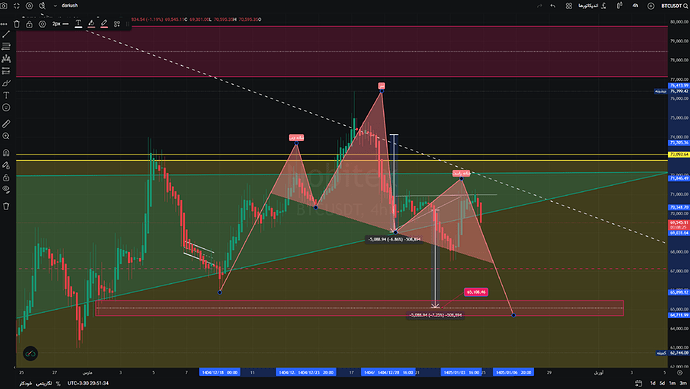The image size is (690, 389).
Task: Select the brush drawing tool
Action: [x=6, y=83]
